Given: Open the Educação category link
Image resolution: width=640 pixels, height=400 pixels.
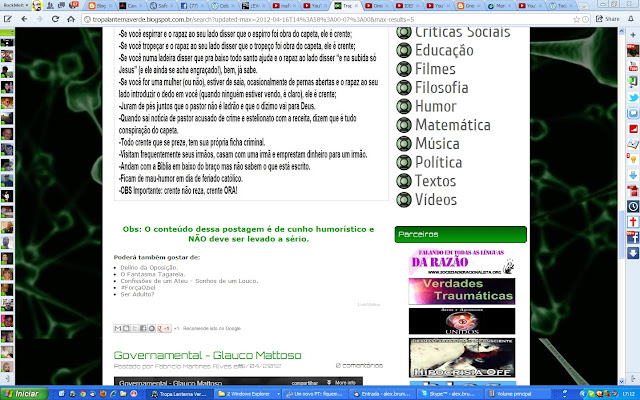Looking at the screenshot, I should [444, 50].
